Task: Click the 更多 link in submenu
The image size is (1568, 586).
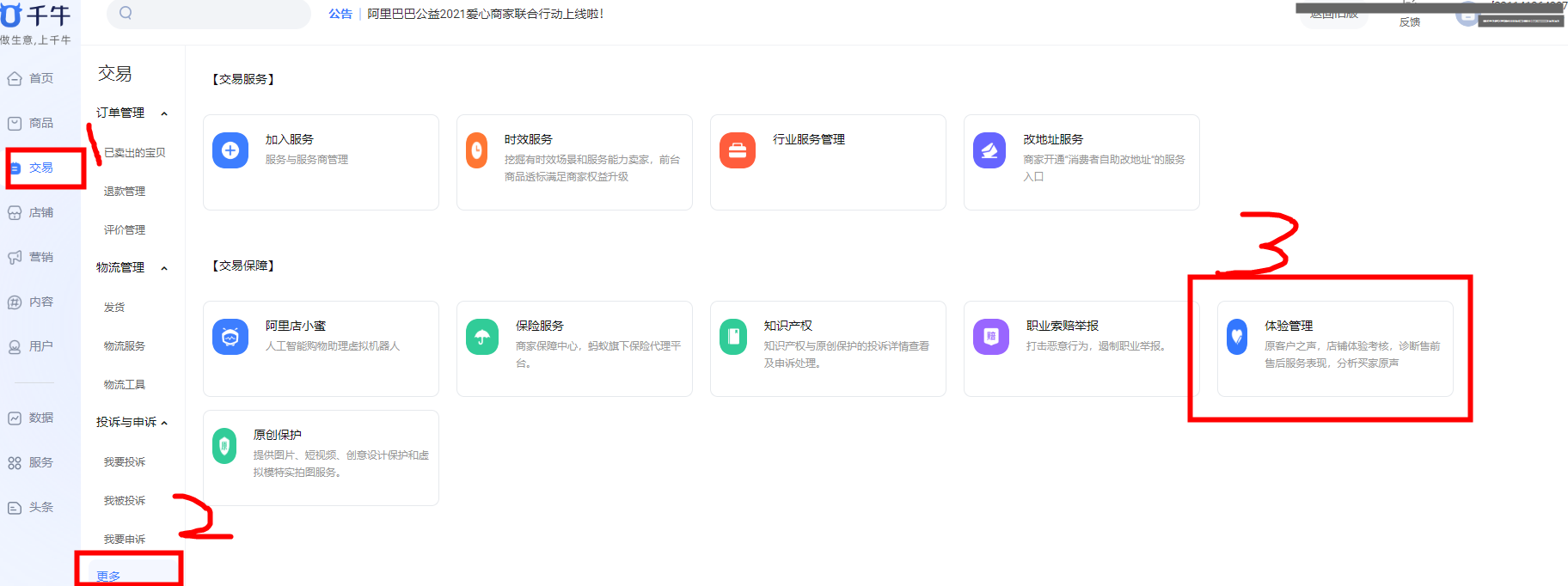Action: 108,576
